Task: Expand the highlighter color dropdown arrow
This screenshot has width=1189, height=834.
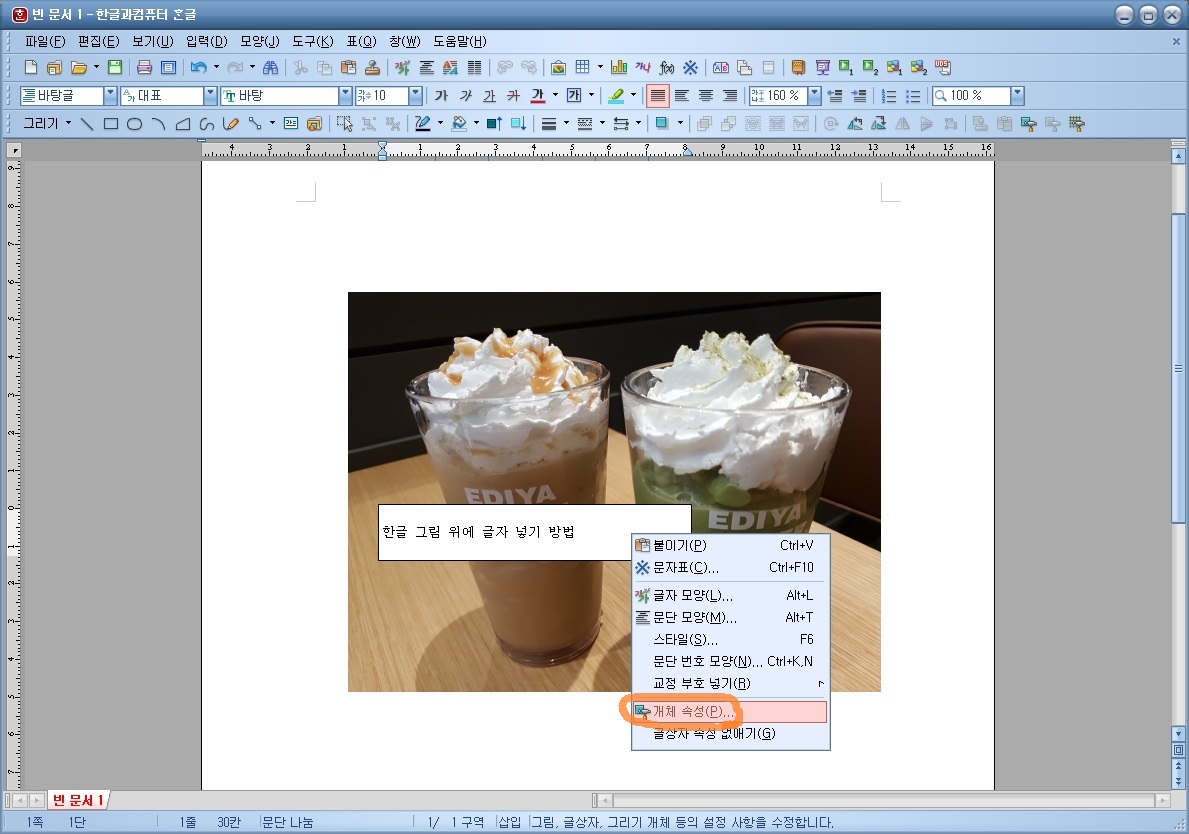Action: click(633, 96)
